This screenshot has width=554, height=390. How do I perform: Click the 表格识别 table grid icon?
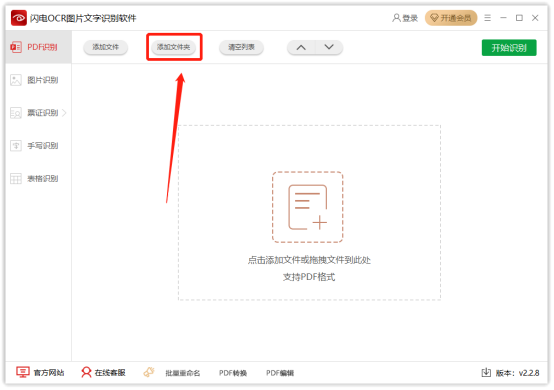[x=16, y=178]
